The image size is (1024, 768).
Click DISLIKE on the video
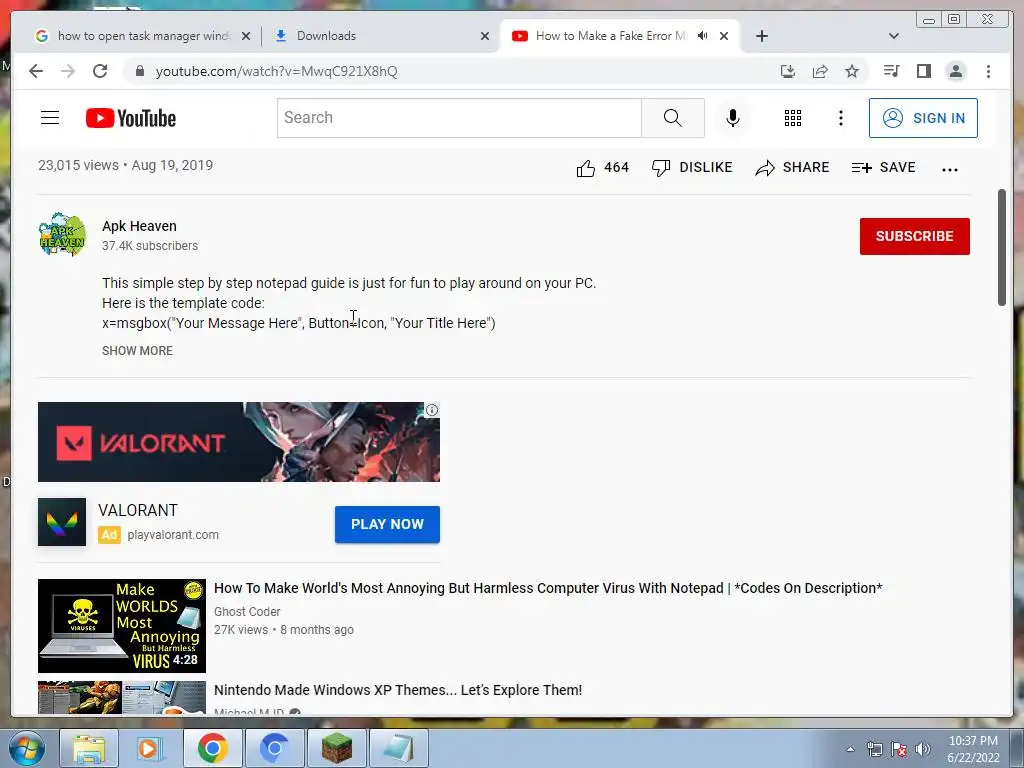pos(692,168)
